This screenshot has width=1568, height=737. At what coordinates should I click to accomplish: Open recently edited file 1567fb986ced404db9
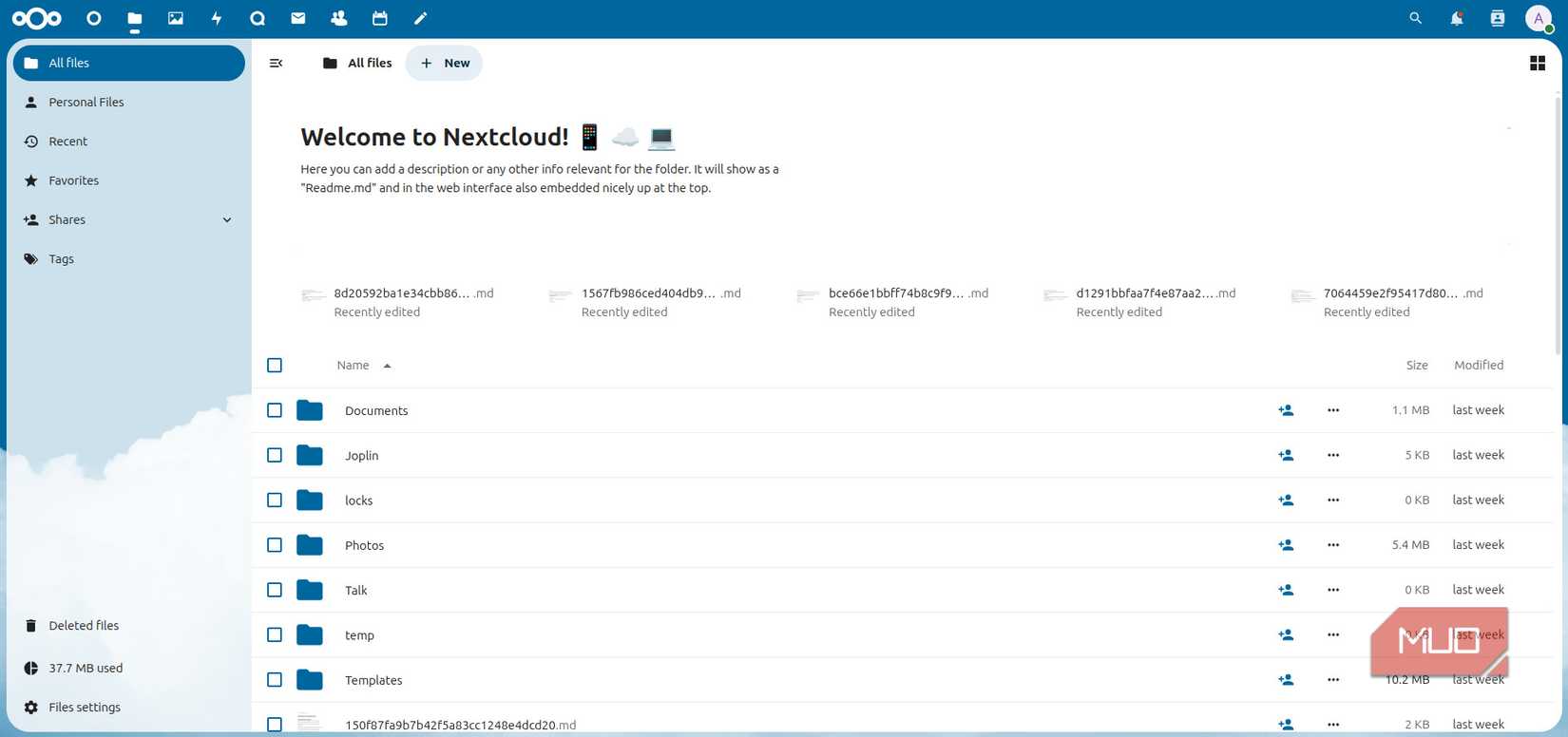645,302
